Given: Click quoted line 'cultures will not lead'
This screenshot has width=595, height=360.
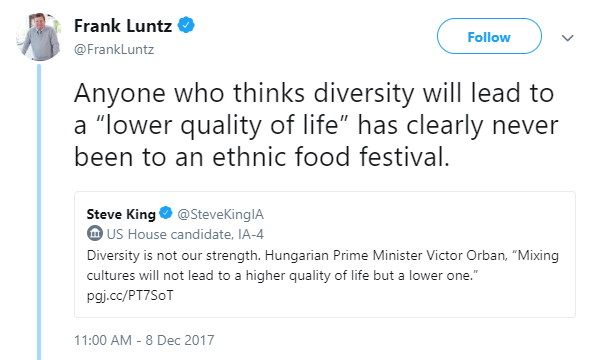Looking at the screenshot, I should click(x=282, y=276).
